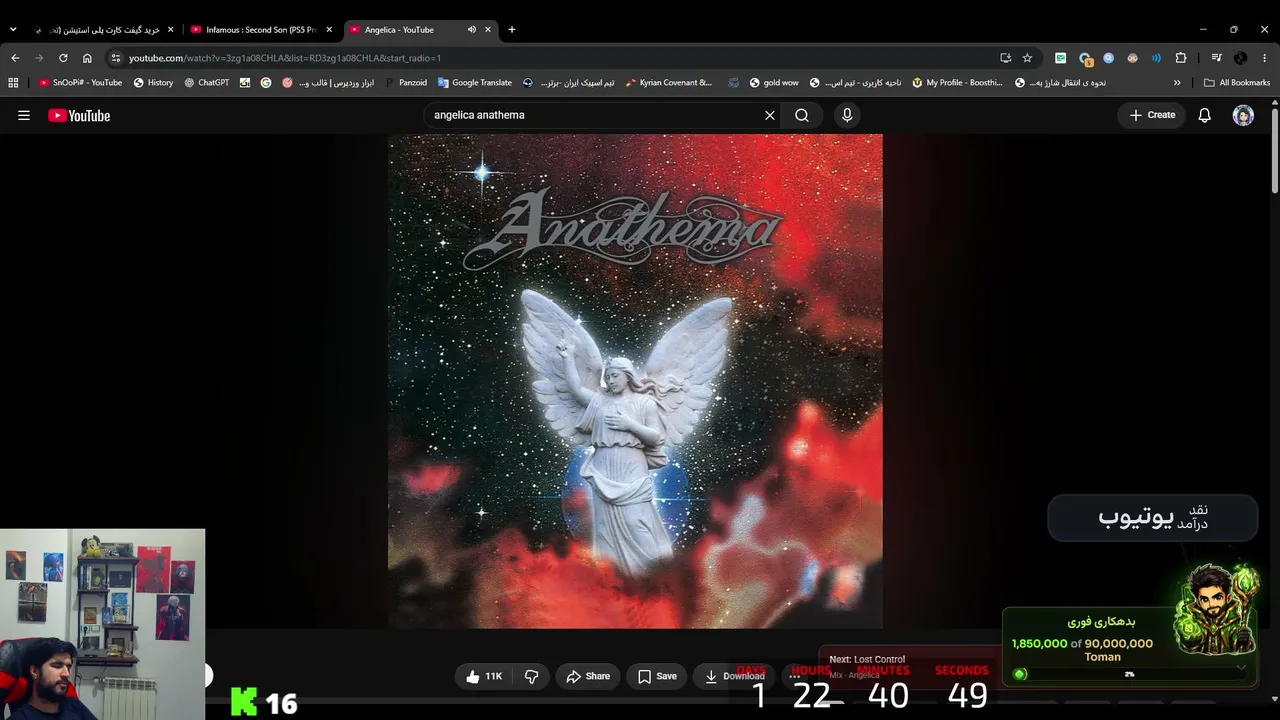Download the Angelica video
The height and width of the screenshot is (720, 1280).
click(734, 676)
